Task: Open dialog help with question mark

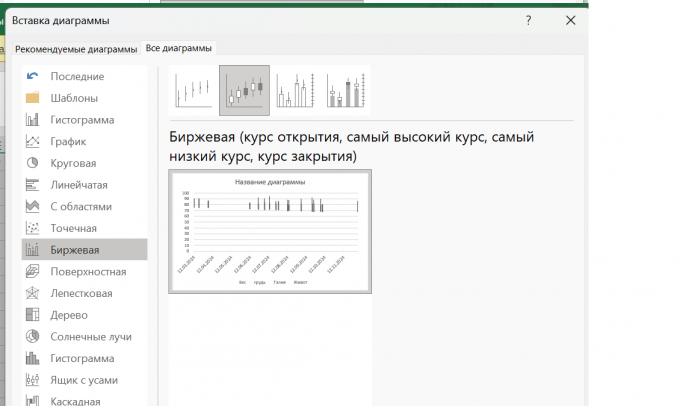Action: (528, 20)
